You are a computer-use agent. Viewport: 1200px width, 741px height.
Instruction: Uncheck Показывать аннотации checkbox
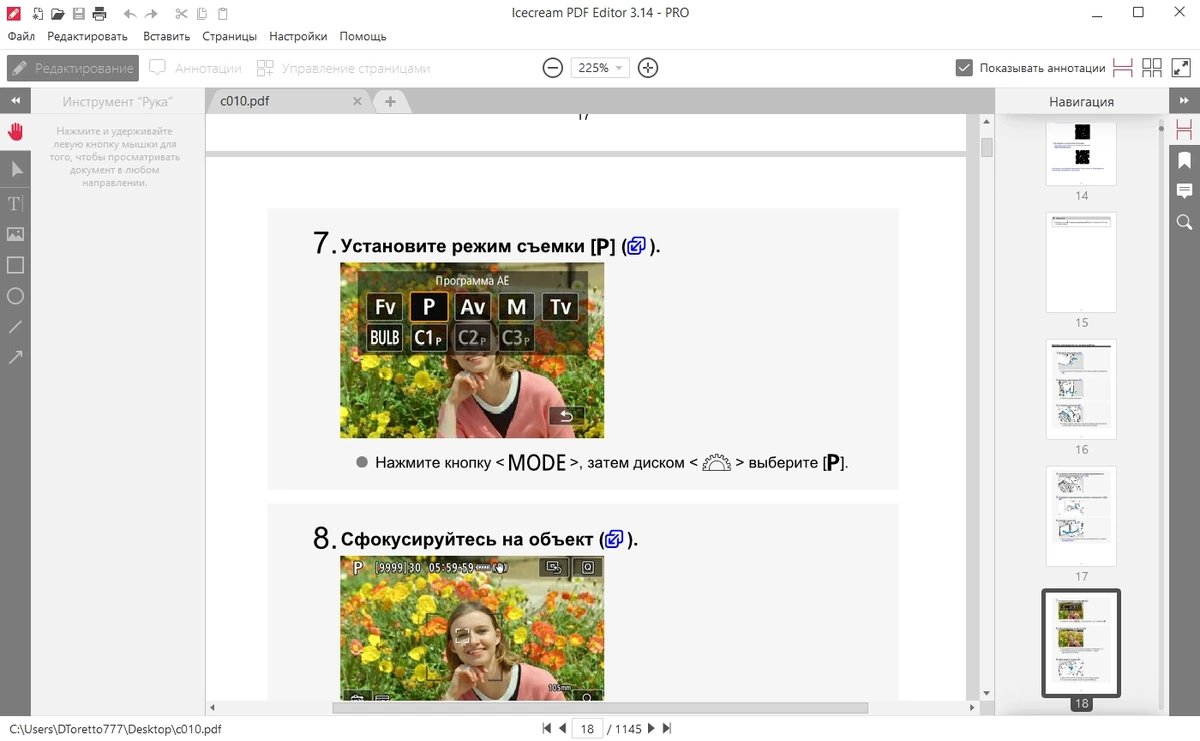[964, 68]
